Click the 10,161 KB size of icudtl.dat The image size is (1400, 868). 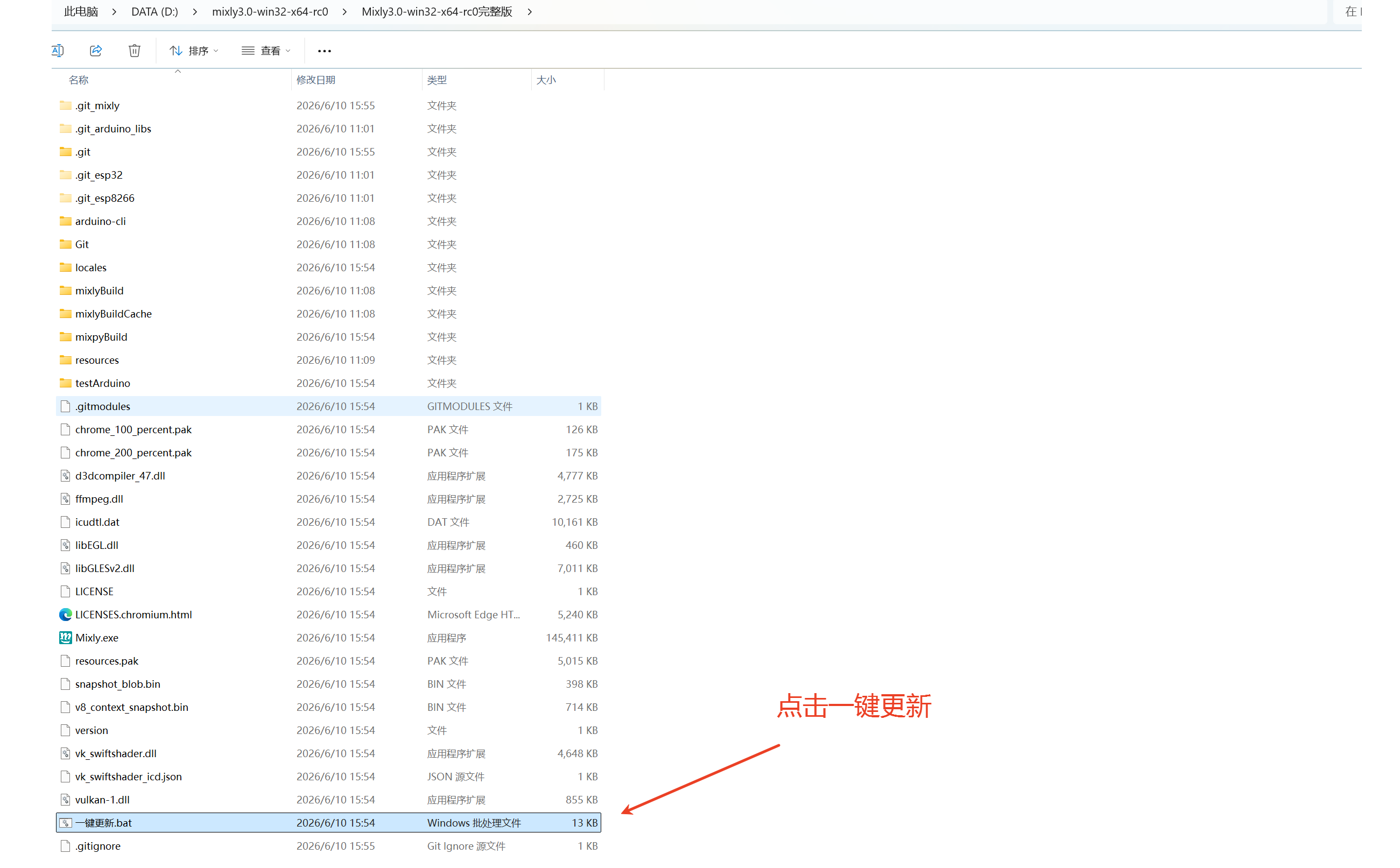click(574, 522)
